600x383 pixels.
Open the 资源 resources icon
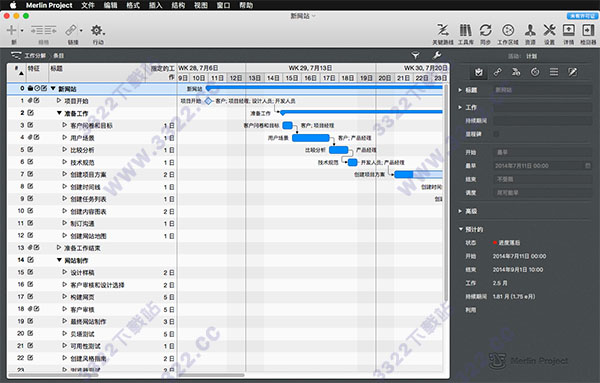[x=530, y=30]
